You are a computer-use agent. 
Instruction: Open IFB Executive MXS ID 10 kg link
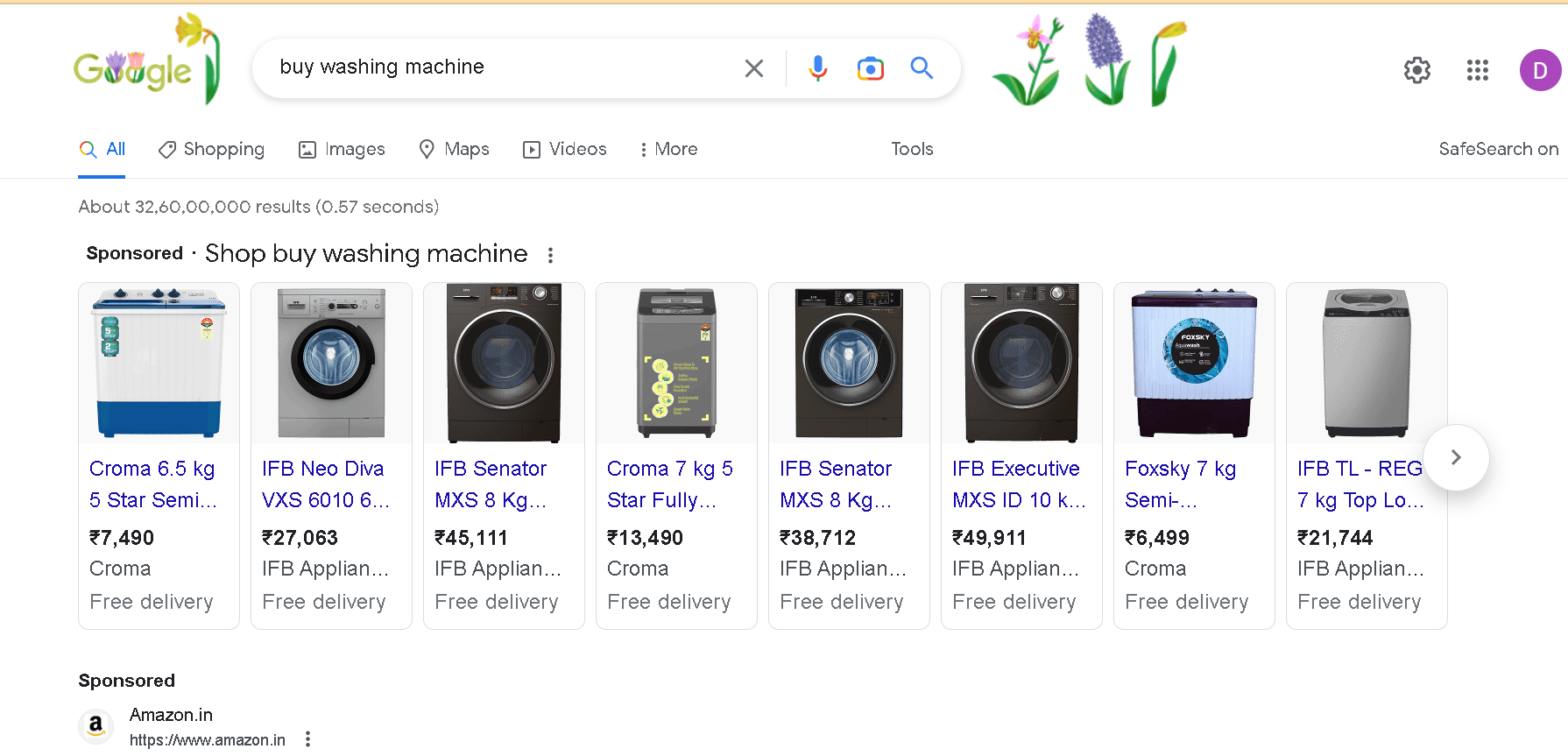coord(1019,484)
